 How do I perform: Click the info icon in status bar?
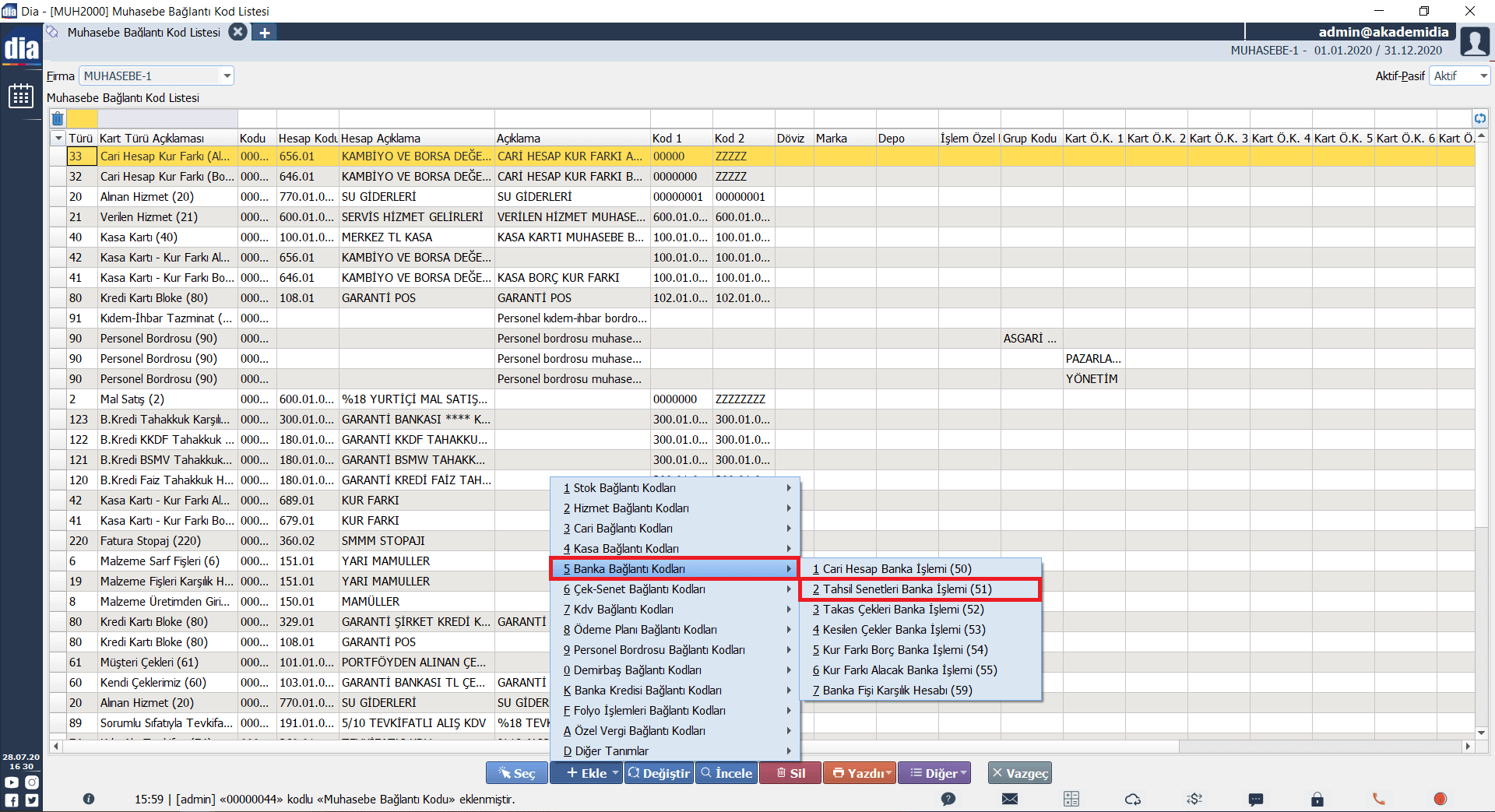[89, 799]
